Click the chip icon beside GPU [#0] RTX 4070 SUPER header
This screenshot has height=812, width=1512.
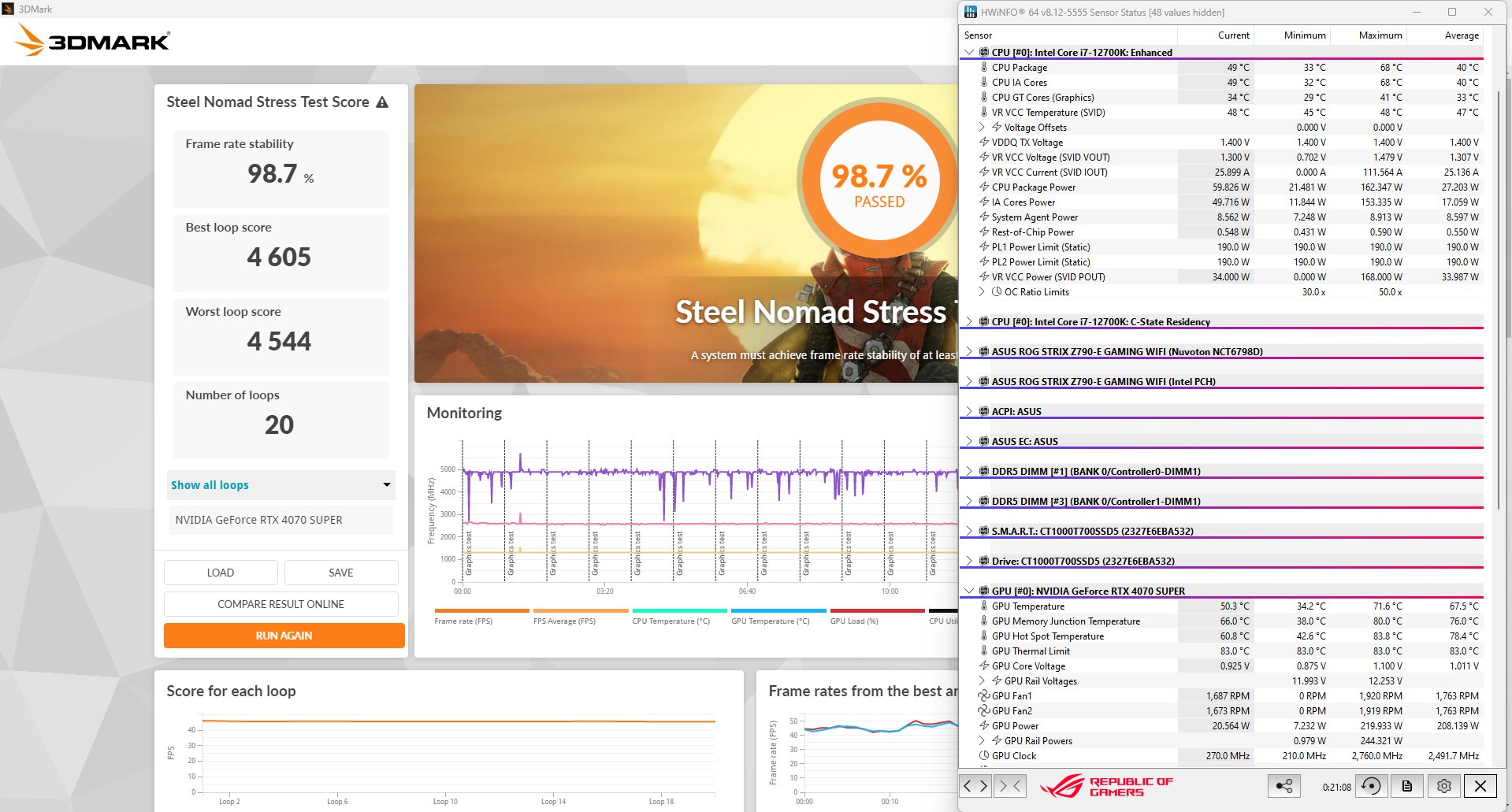tap(984, 591)
